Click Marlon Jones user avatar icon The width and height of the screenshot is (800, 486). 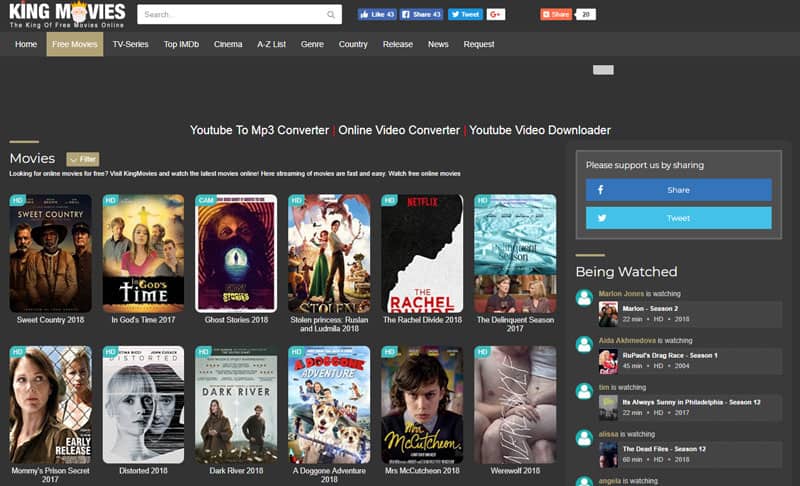(x=584, y=298)
